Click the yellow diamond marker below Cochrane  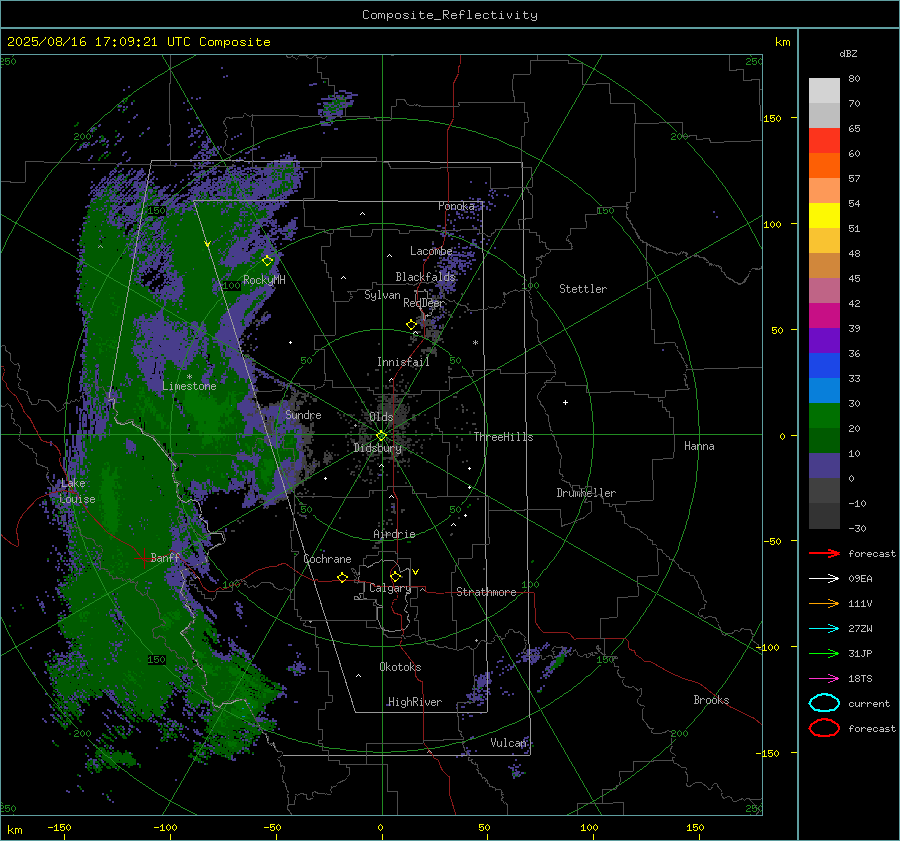point(342,577)
